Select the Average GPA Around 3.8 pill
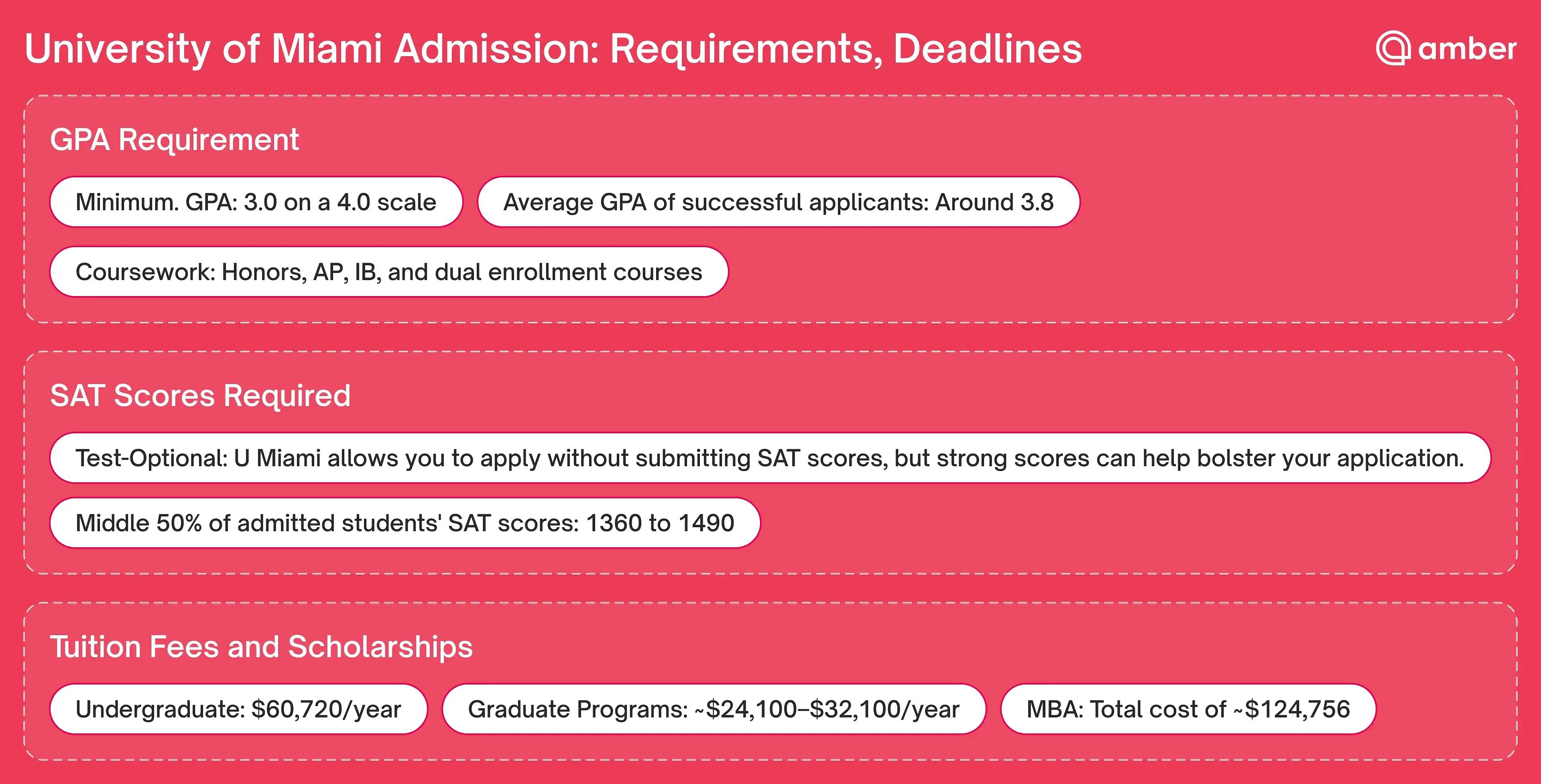The width and height of the screenshot is (1541, 784). click(x=778, y=202)
